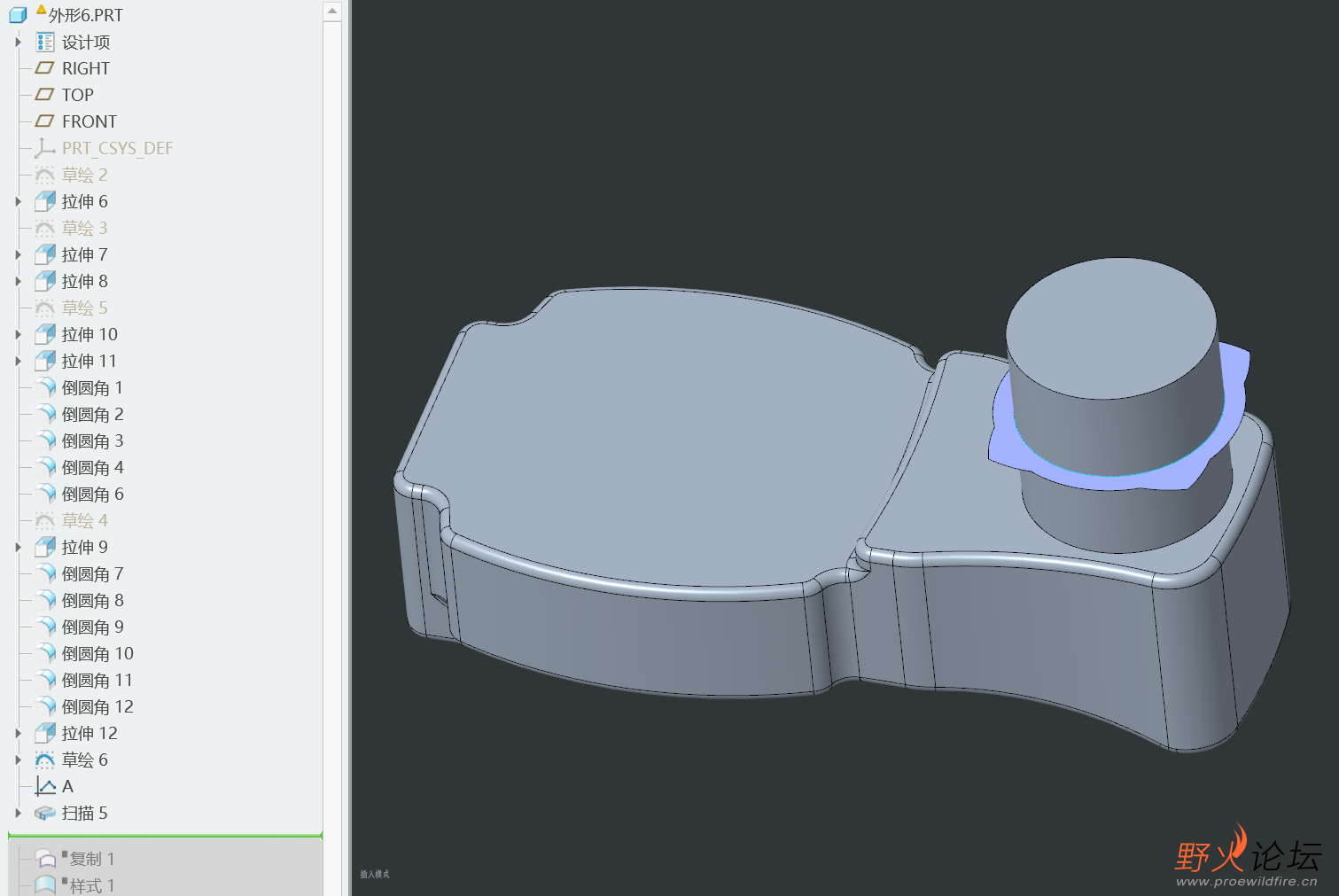This screenshot has height=896, width=1339.
Task: Select FRONT plane in model tree
Action: tap(89, 121)
